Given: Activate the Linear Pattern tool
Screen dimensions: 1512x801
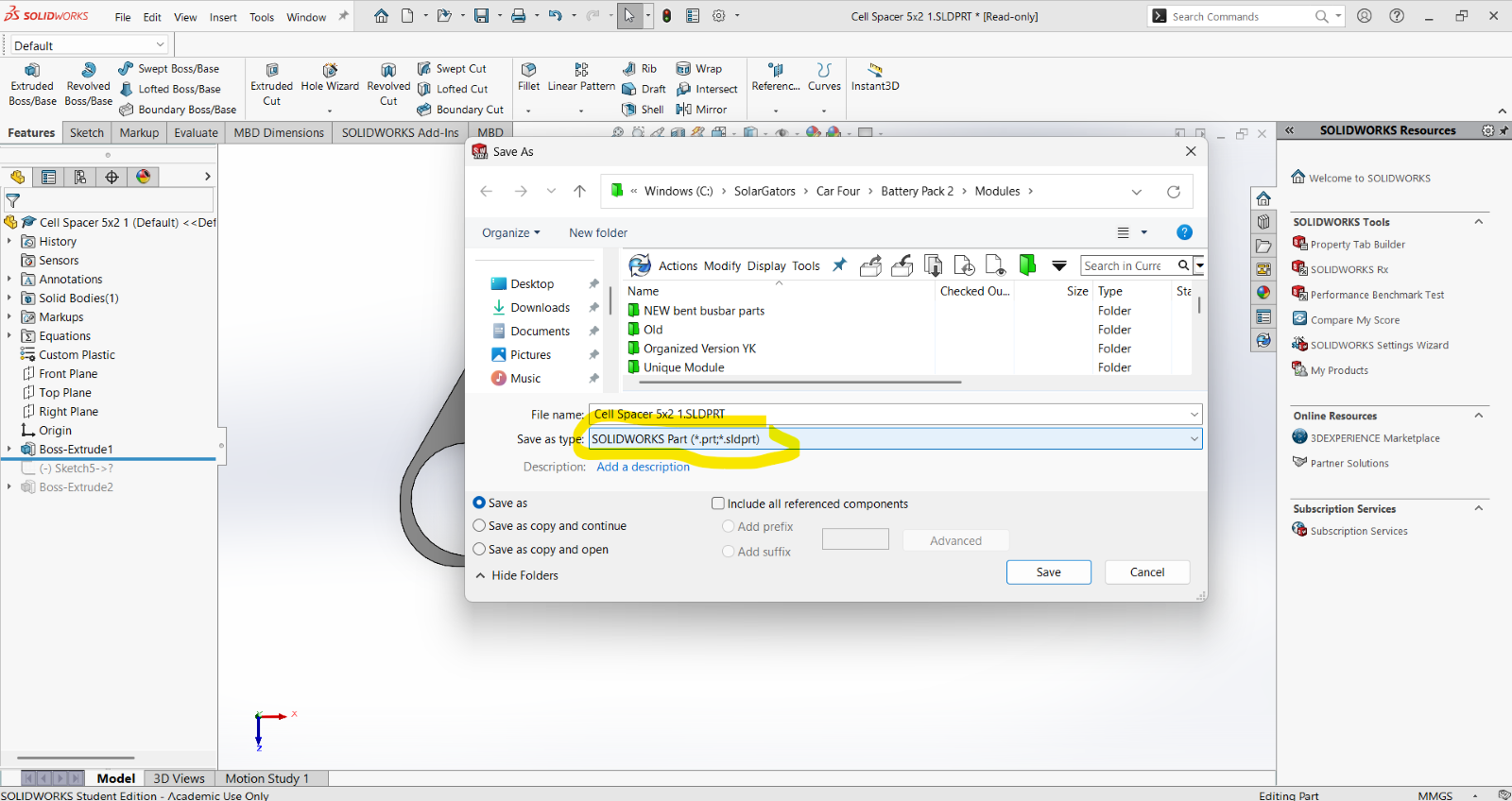Looking at the screenshot, I should click(x=581, y=78).
